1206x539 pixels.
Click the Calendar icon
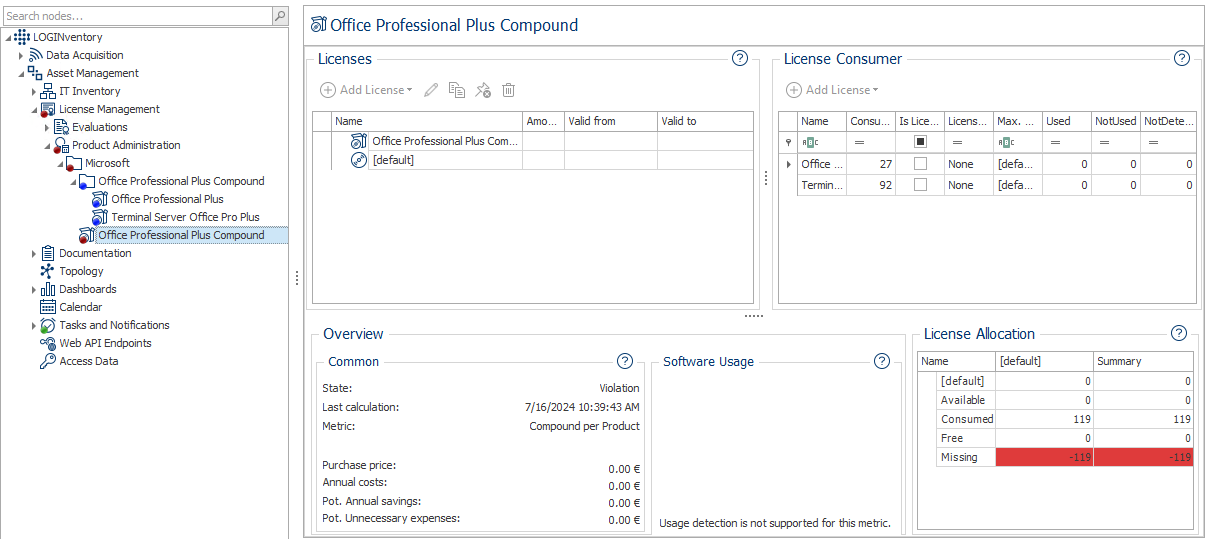click(48, 307)
